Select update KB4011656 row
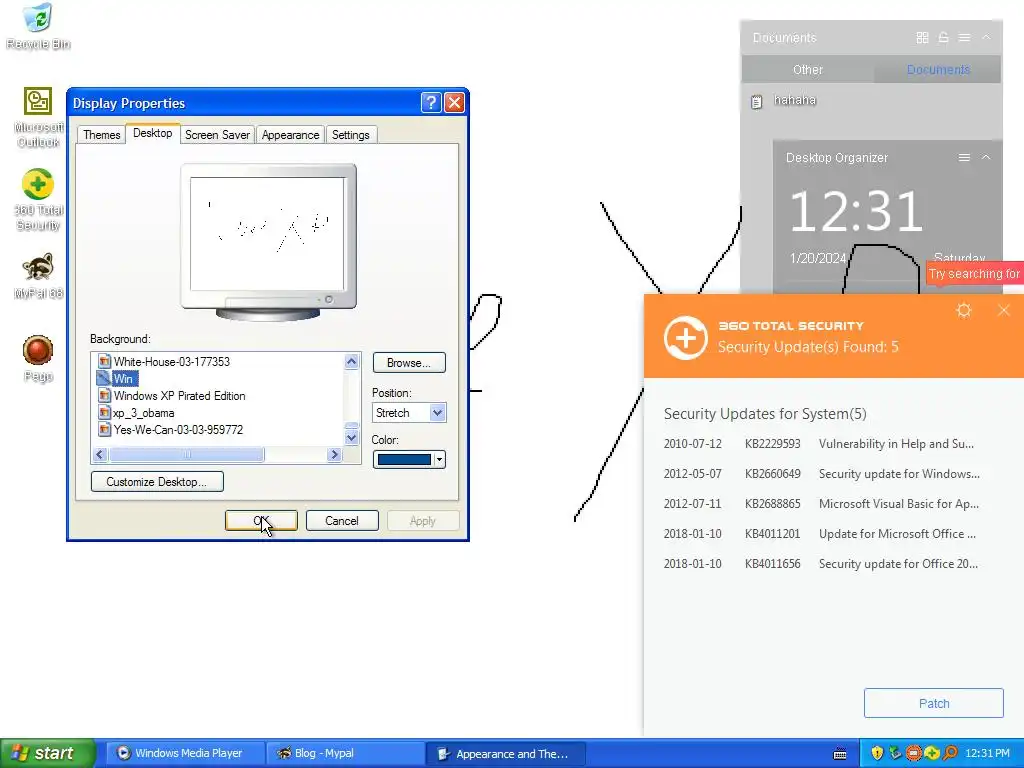The height and width of the screenshot is (768, 1024). pyautogui.click(x=822, y=564)
